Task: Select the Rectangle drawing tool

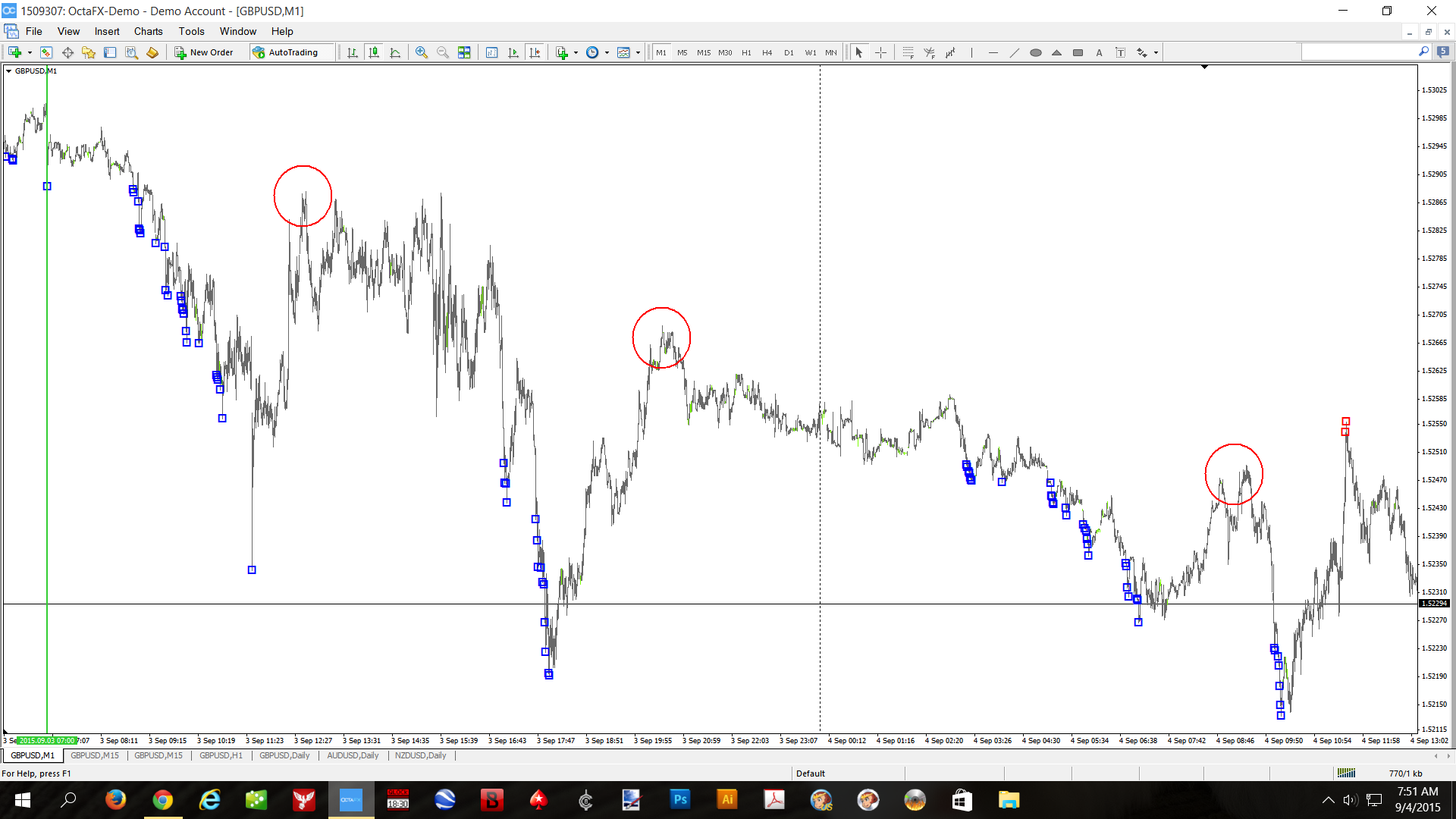Action: [1078, 52]
